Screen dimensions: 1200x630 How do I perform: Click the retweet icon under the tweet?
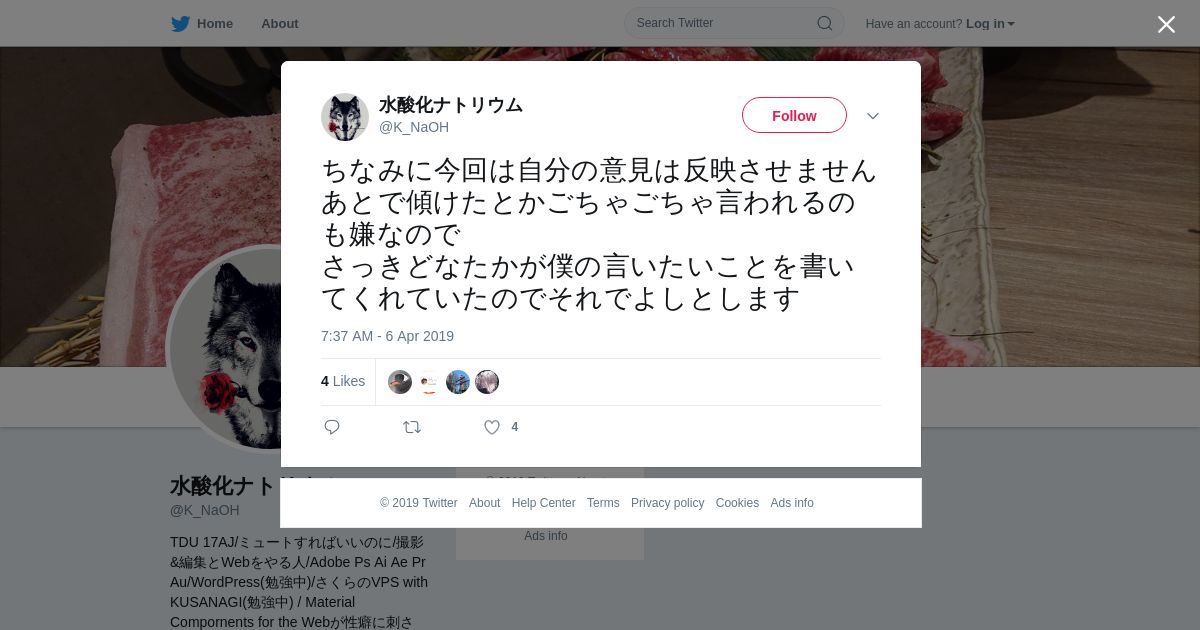click(412, 427)
